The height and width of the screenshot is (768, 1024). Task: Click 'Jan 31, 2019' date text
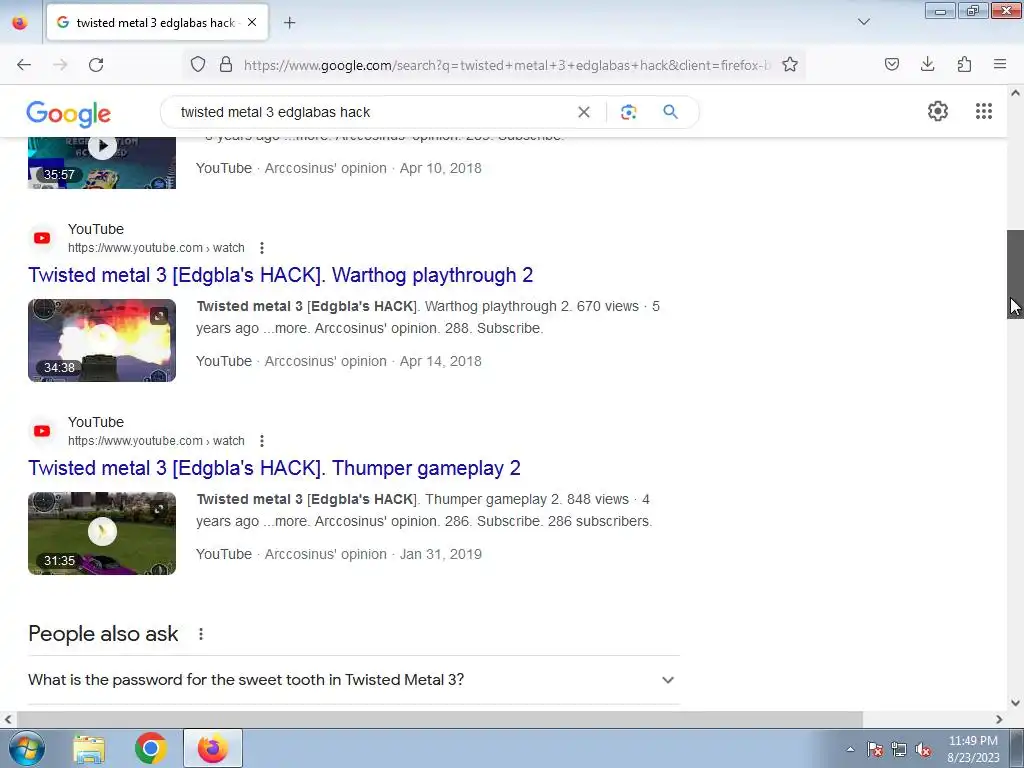tap(441, 554)
